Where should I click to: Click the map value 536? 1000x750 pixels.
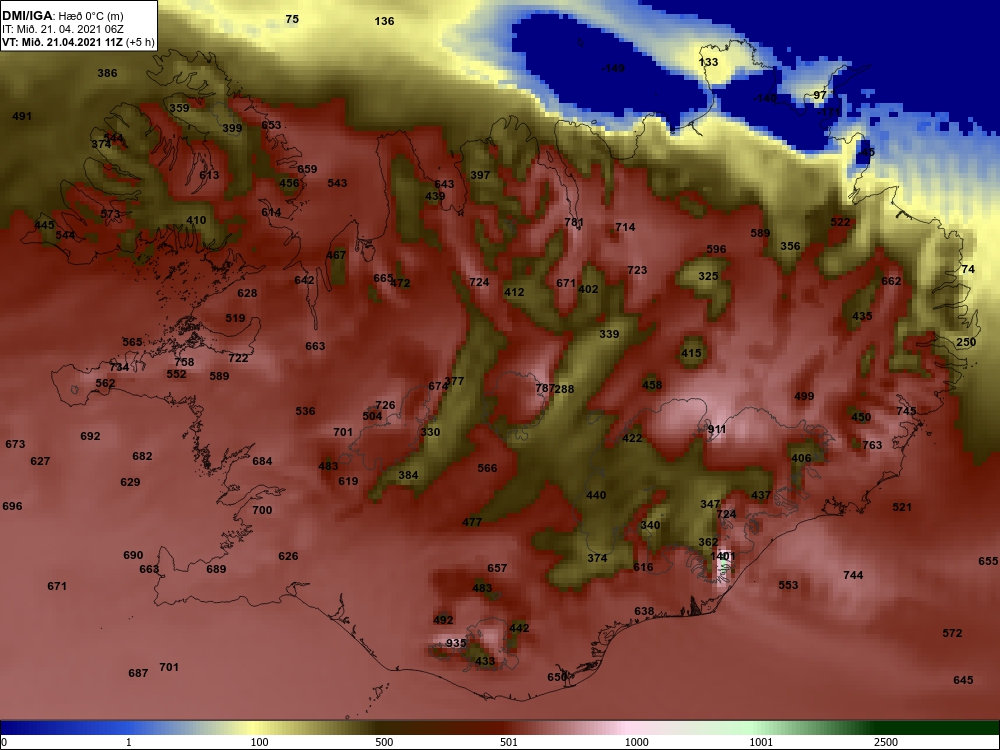305,411
